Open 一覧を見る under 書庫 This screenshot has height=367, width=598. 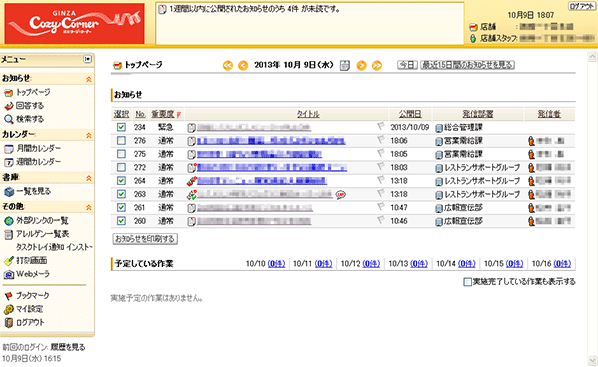(33, 191)
